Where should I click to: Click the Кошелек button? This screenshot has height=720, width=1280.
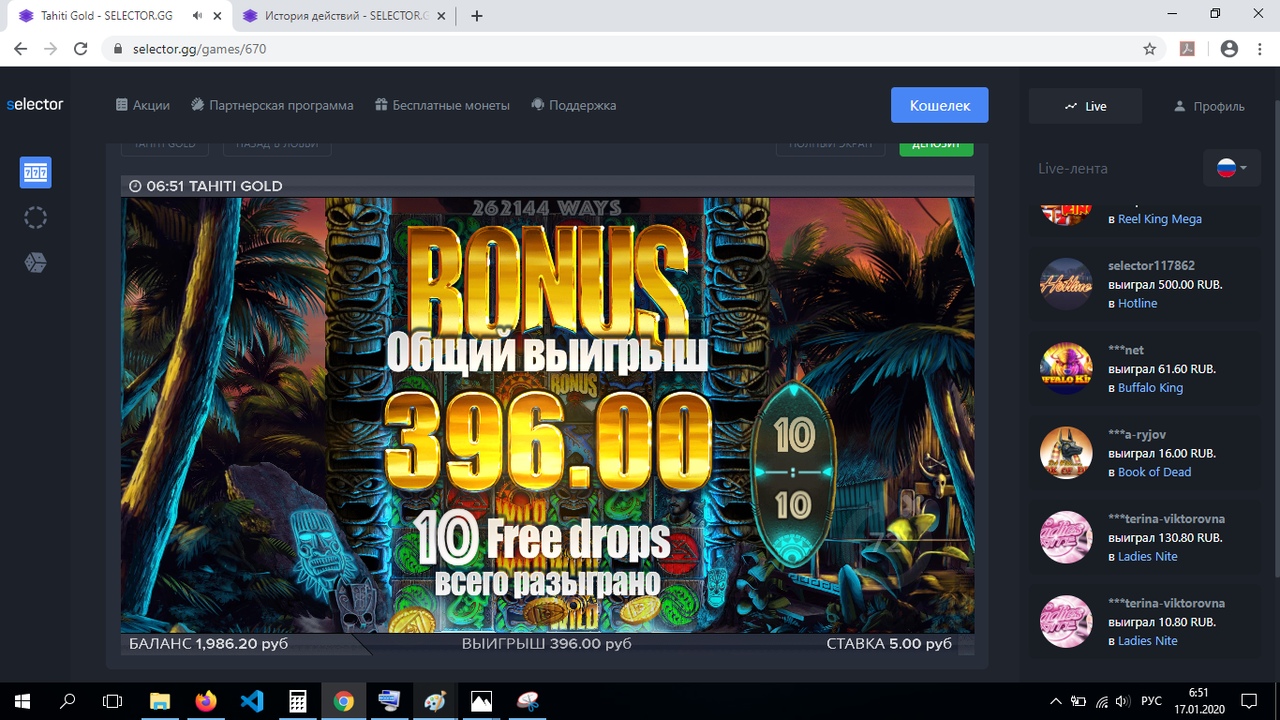point(939,105)
